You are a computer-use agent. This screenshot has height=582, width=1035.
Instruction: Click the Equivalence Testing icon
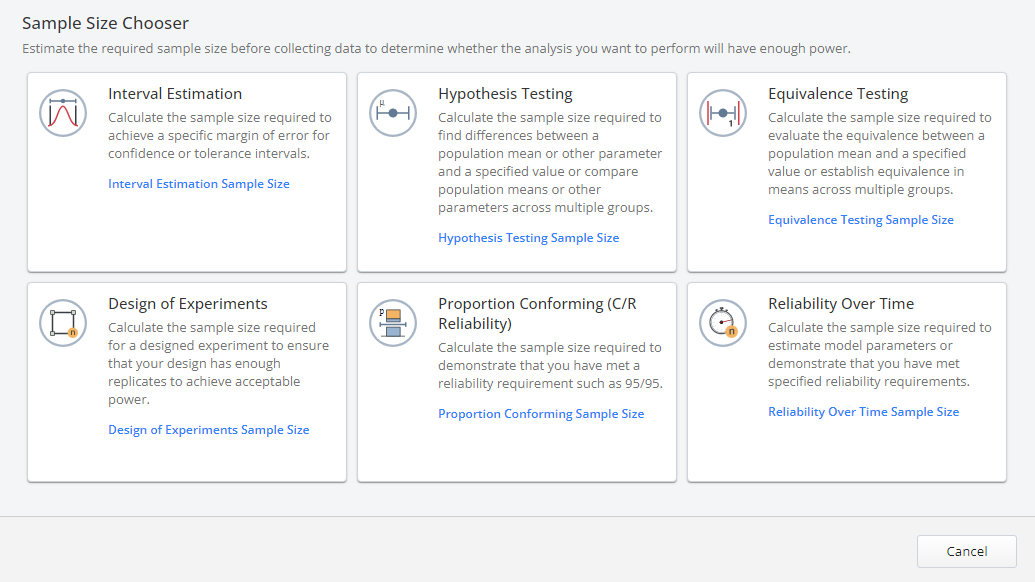tap(722, 112)
